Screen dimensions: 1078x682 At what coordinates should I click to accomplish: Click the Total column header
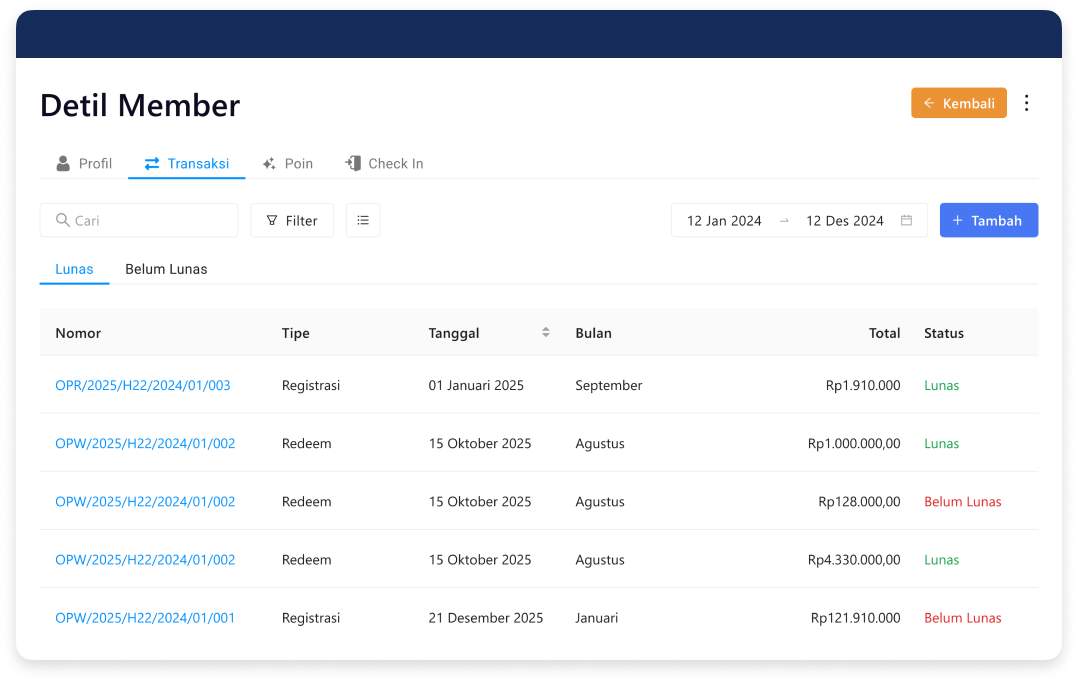(884, 333)
